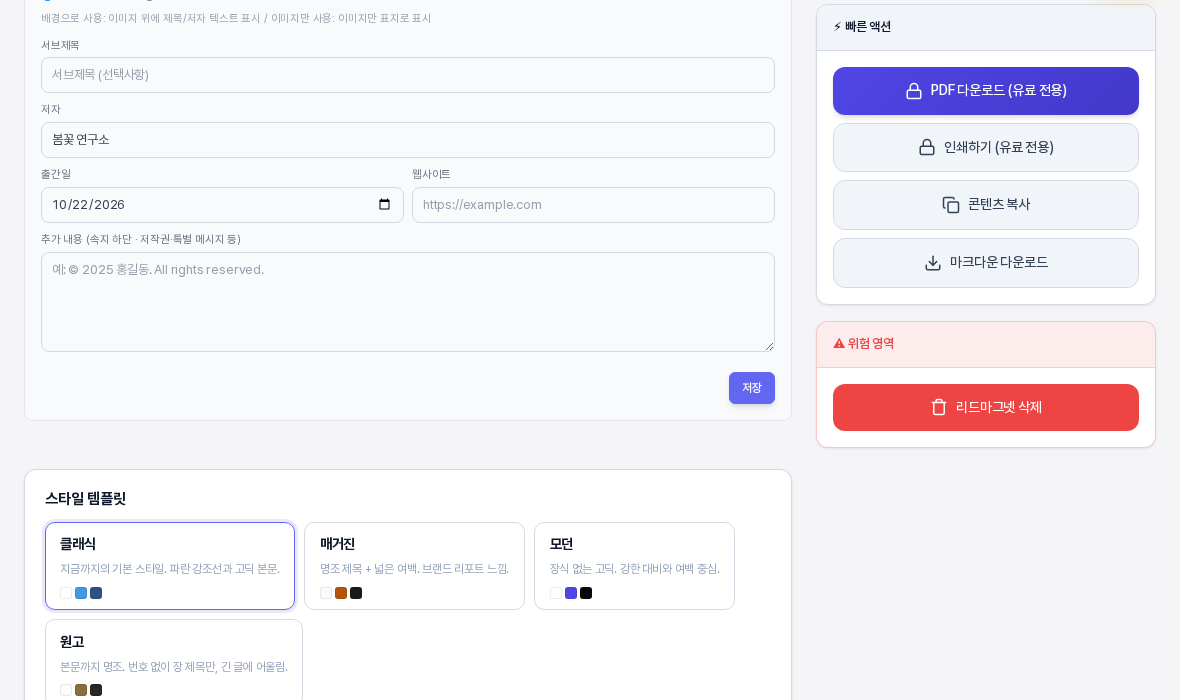Click the indigo swatch in 모던 card

[x=571, y=593]
